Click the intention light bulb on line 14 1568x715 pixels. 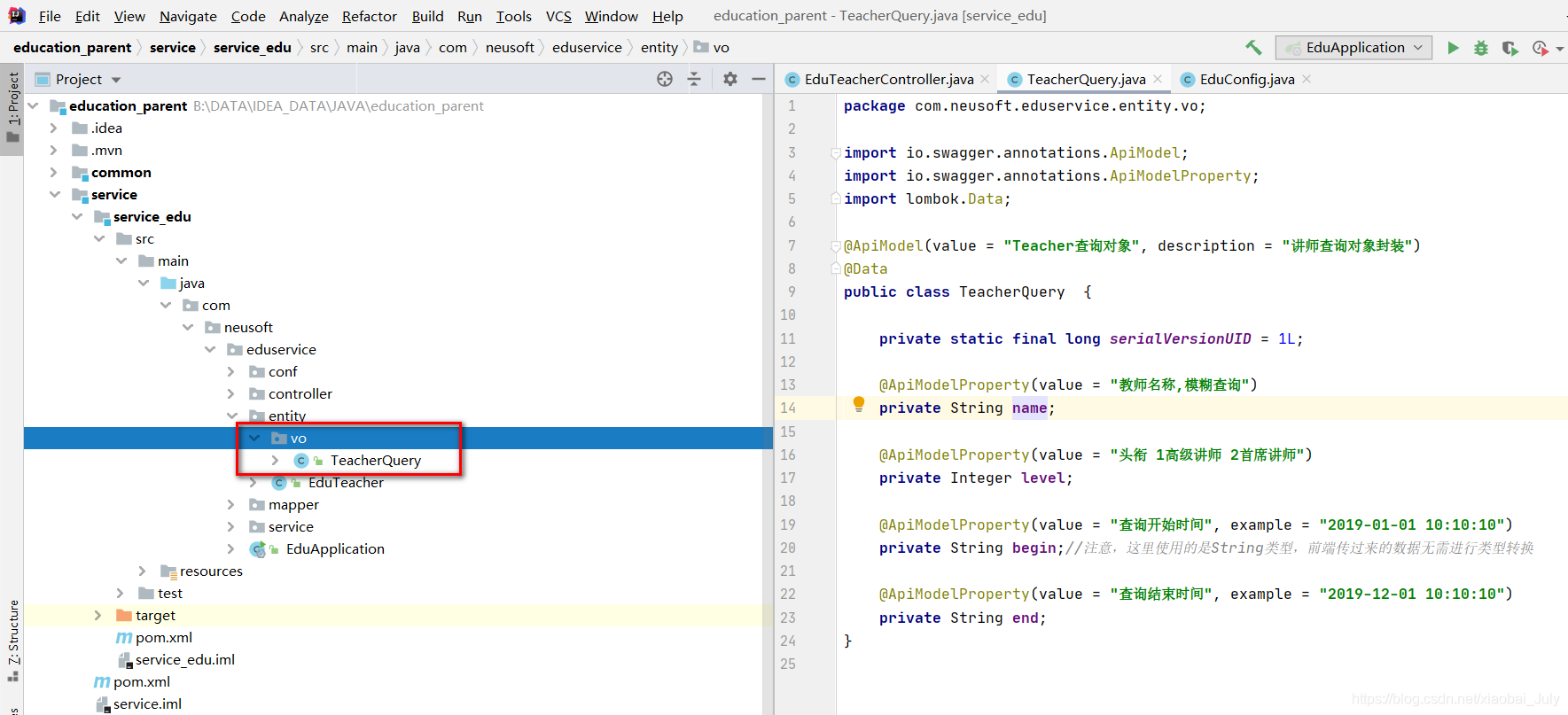(858, 405)
